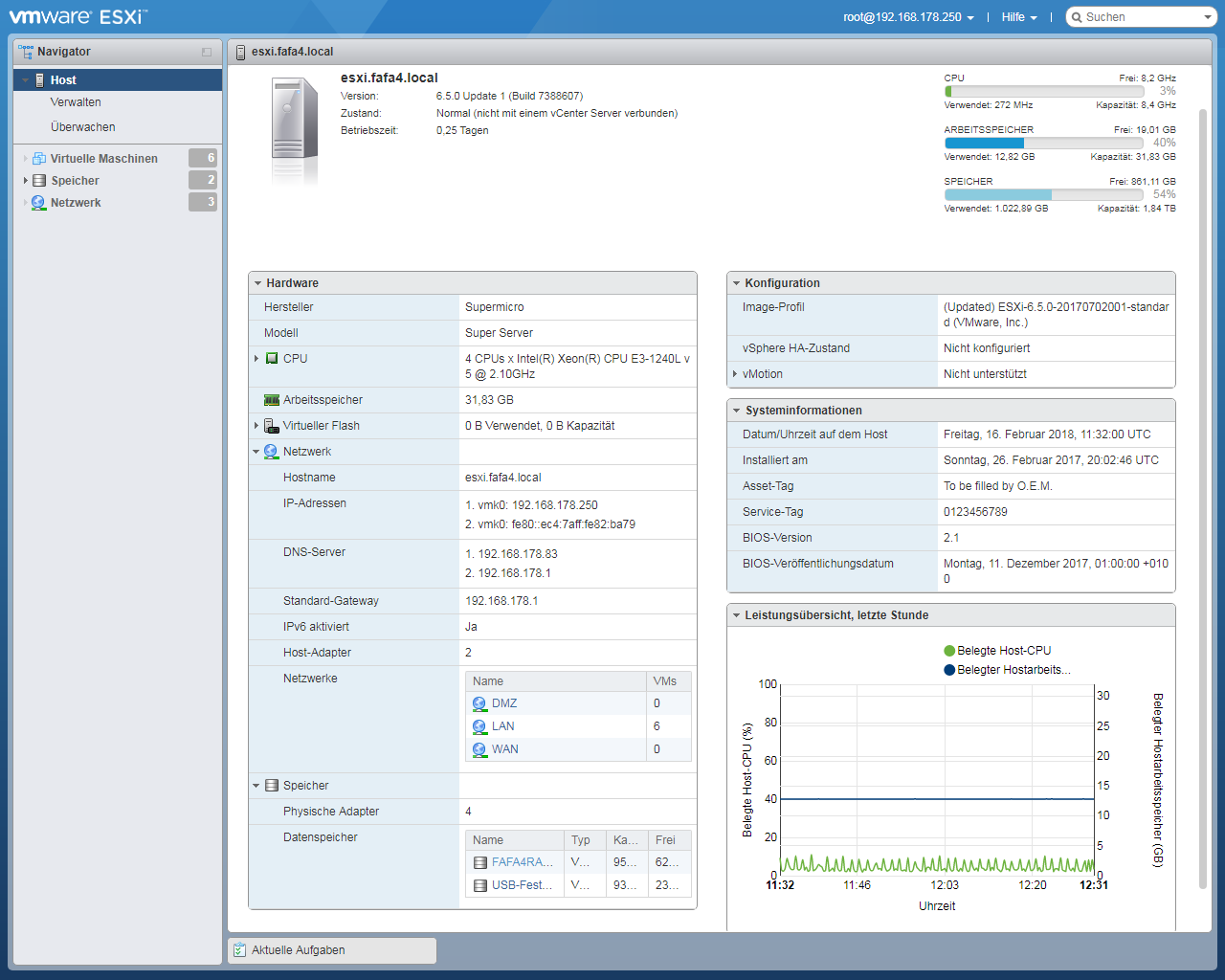Open the DMZ network link
The image size is (1225, 980).
click(x=504, y=703)
